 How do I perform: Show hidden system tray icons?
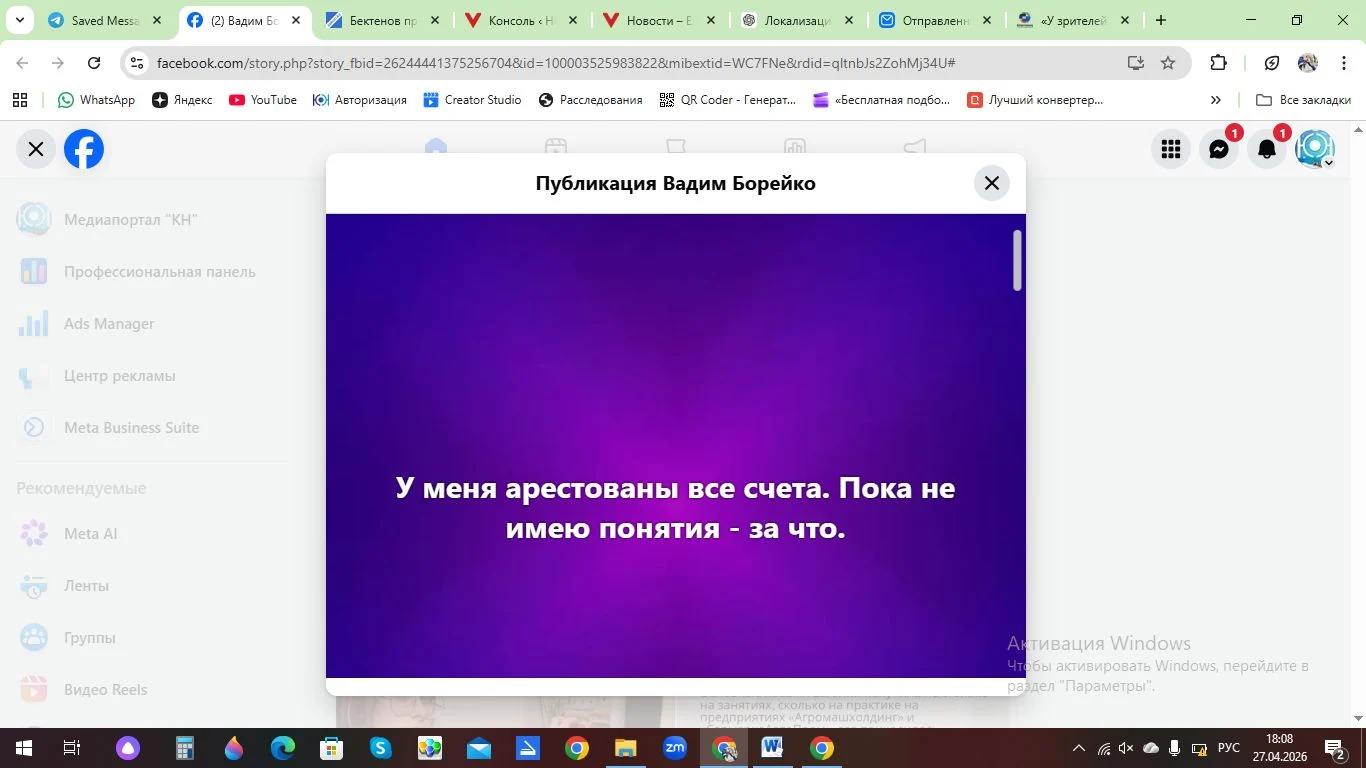pos(1078,748)
